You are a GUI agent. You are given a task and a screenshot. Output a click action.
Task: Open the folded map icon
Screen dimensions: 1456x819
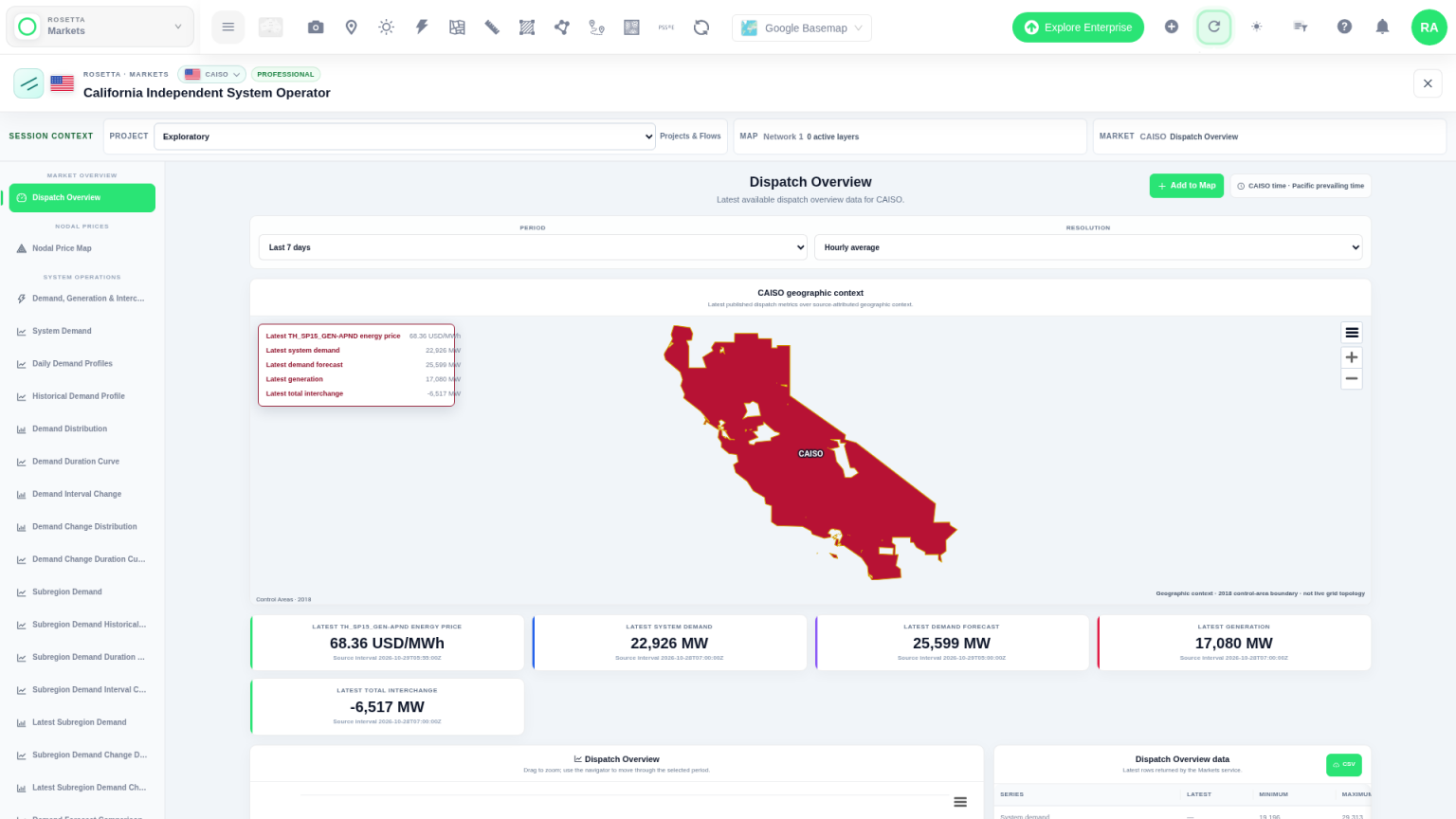click(x=457, y=27)
